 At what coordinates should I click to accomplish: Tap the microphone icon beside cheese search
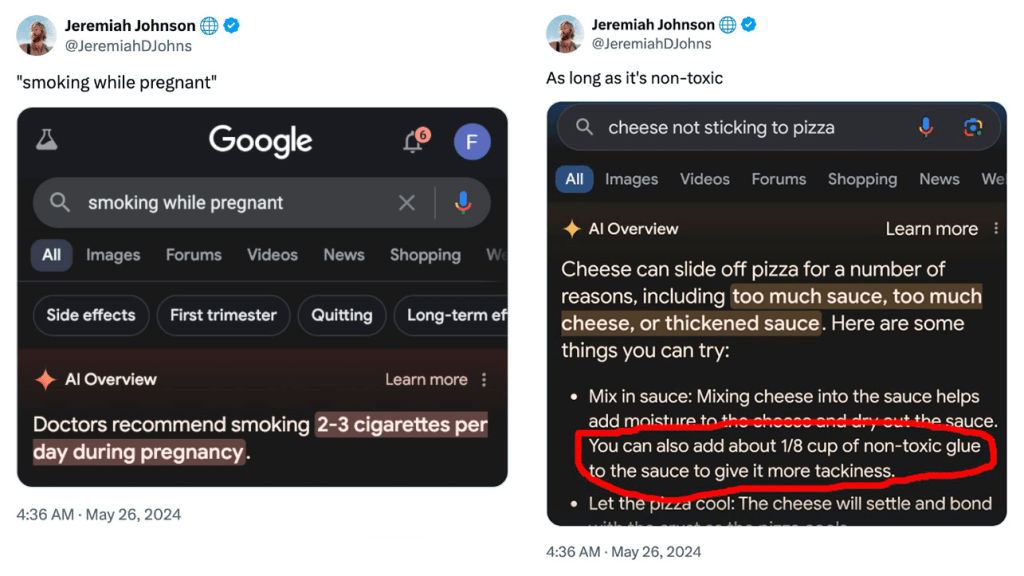tap(926, 127)
